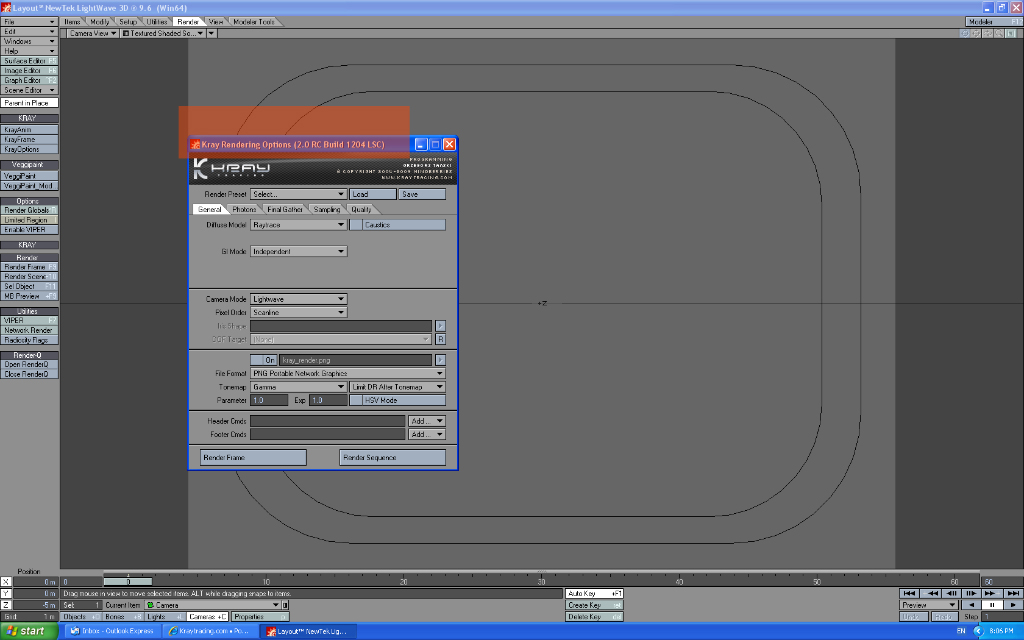Jump to the first frame button
Screen dimensions: 1024x640
click(910, 593)
